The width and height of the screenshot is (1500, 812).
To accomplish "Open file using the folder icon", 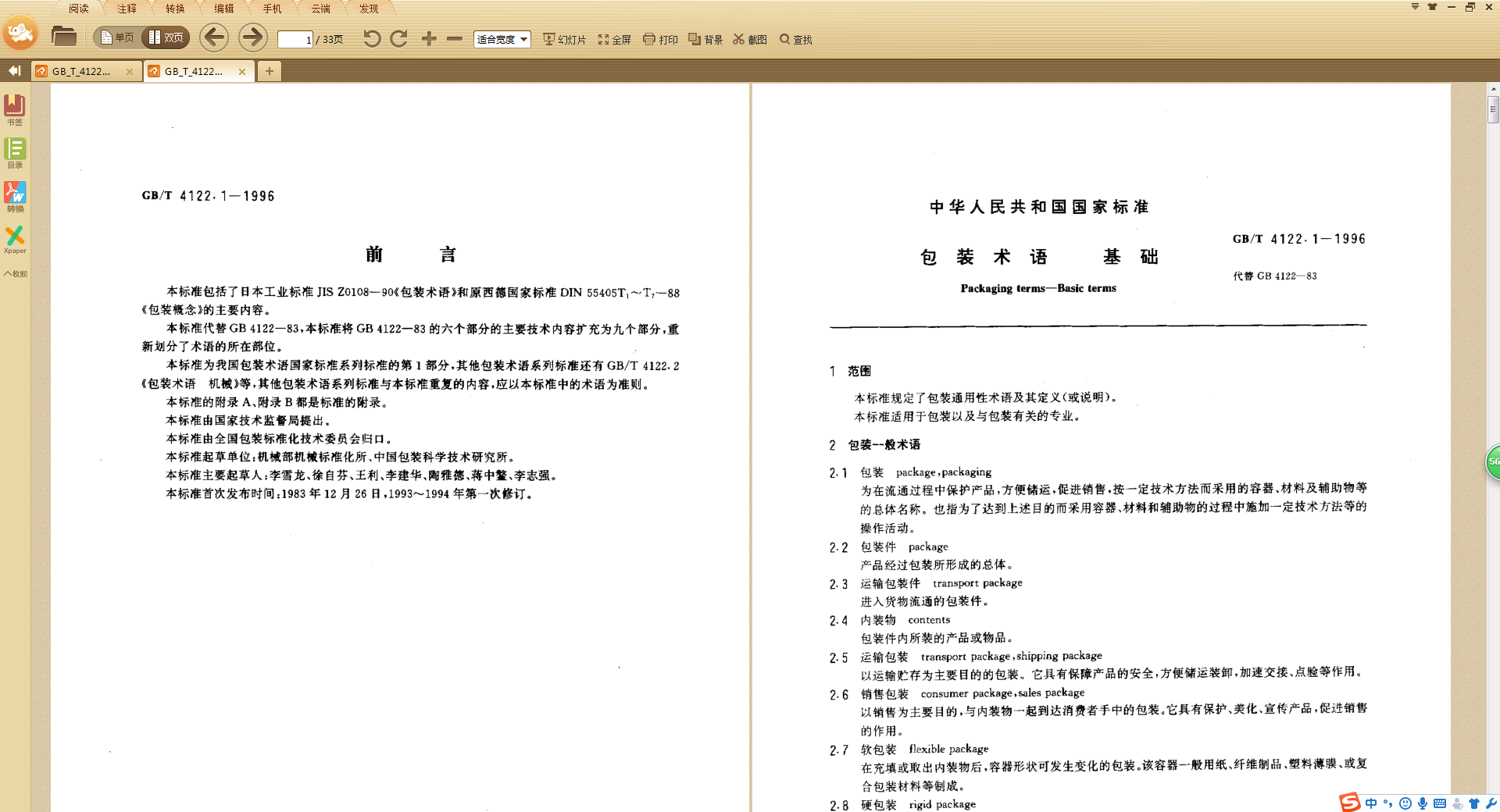I will 63,37.
